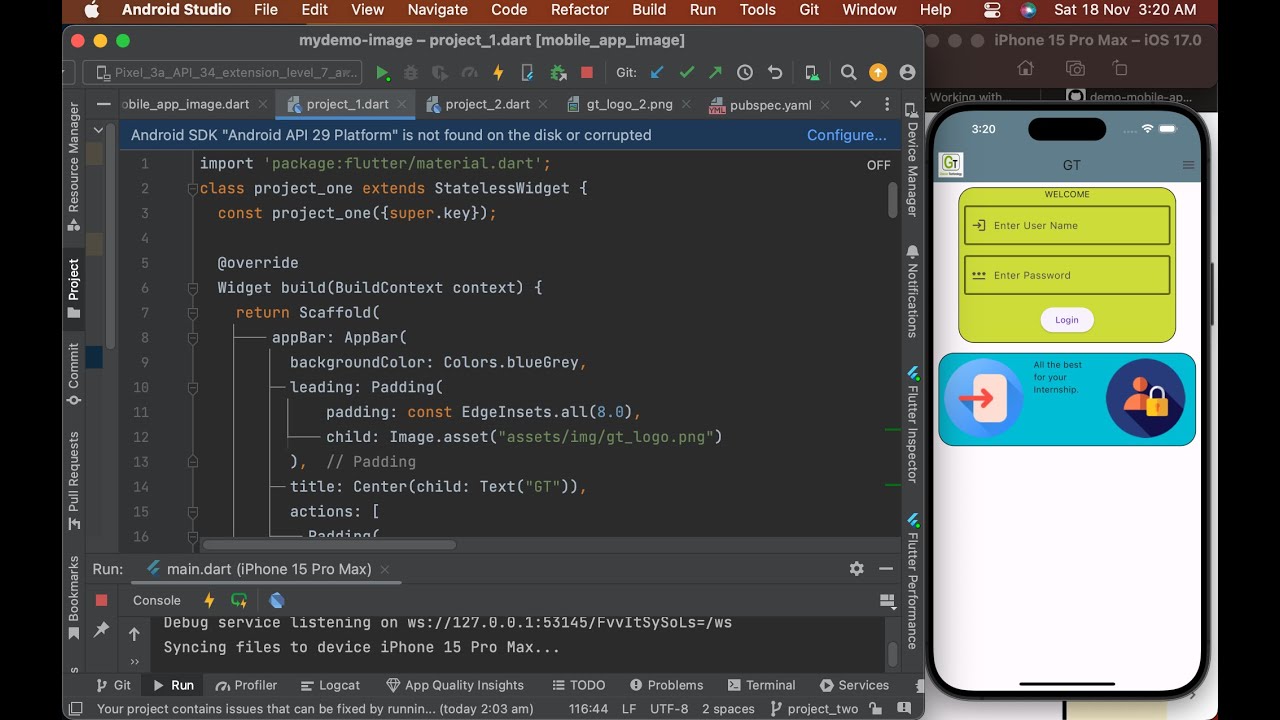
Task: Click the Stop red square in the main toolbar
Action: coord(587,73)
